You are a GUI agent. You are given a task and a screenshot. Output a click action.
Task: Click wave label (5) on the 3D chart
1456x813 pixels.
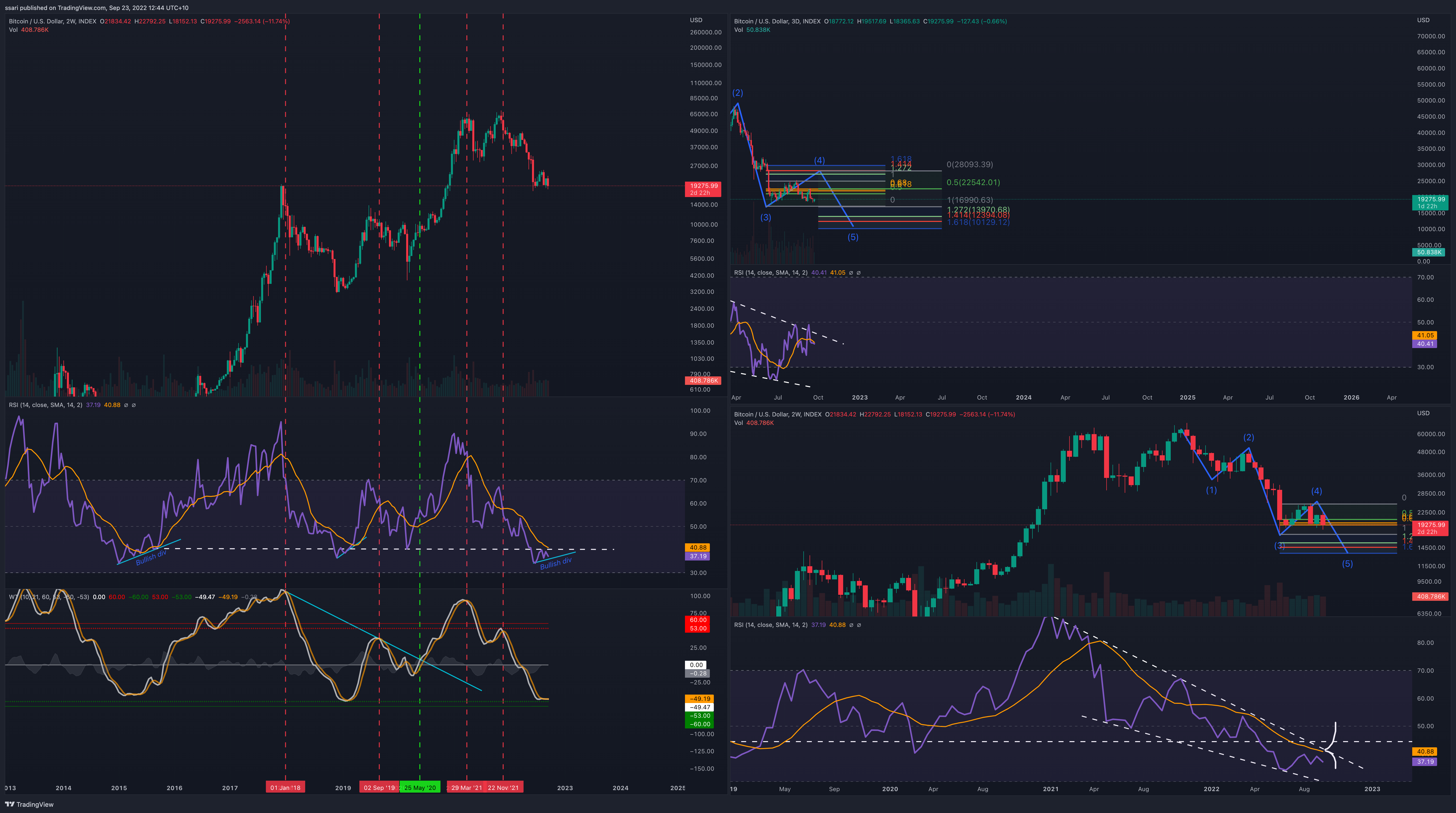(x=852, y=237)
